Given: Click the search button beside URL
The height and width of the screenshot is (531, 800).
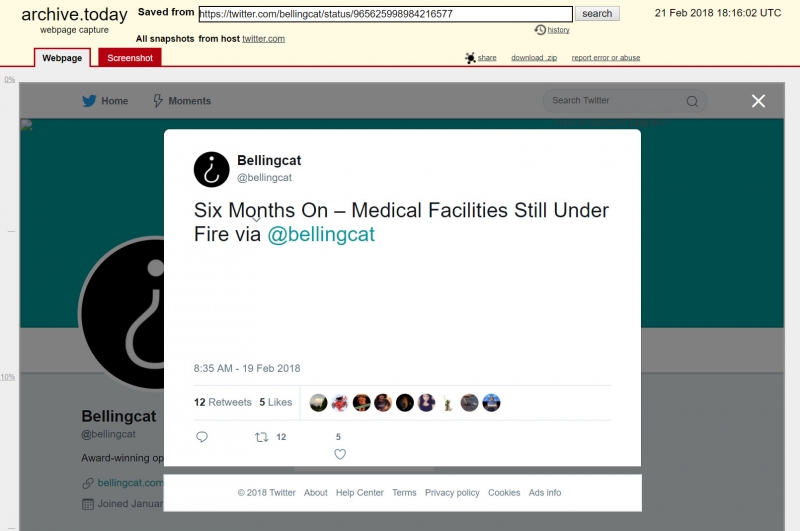Looking at the screenshot, I should [x=597, y=14].
